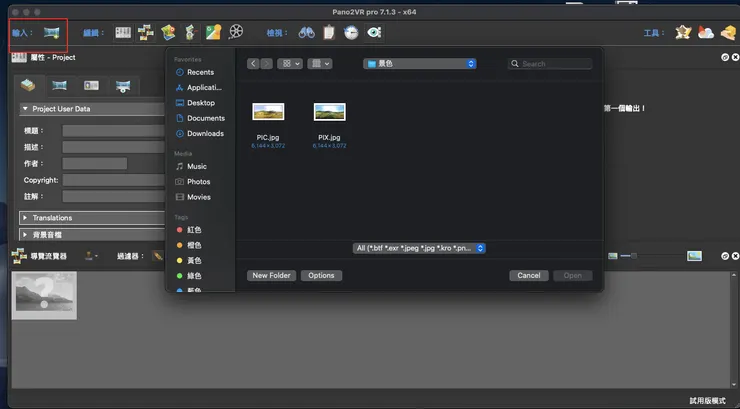The image size is (740, 409).
Task: Switch to the panorama properties tab
Action: tap(59, 85)
